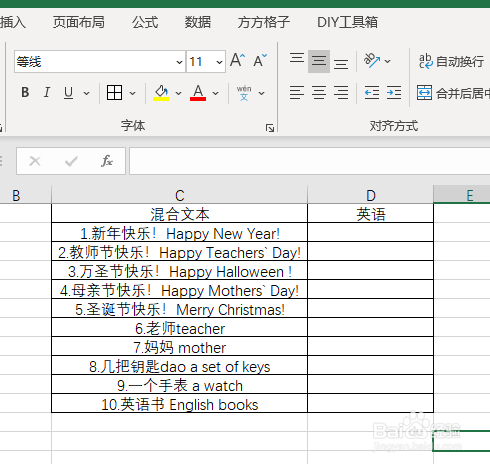Viewport: 490px width, 464px height.
Task: Select cell 4.母亲节快乐 Happy Mothers Day
Action: click(x=179, y=289)
